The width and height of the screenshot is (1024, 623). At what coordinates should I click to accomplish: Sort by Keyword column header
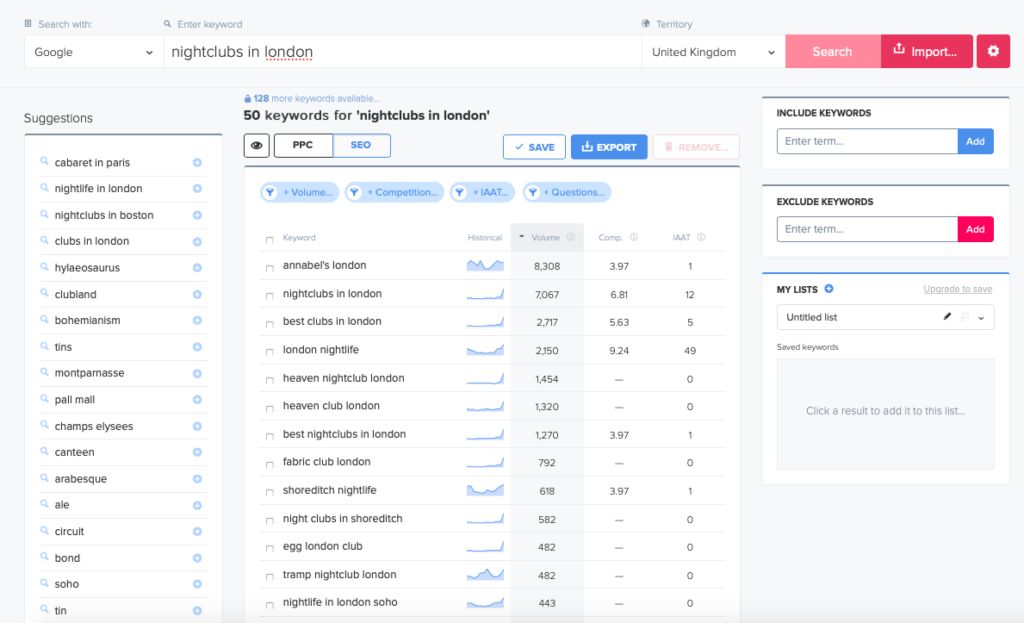point(299,238)
